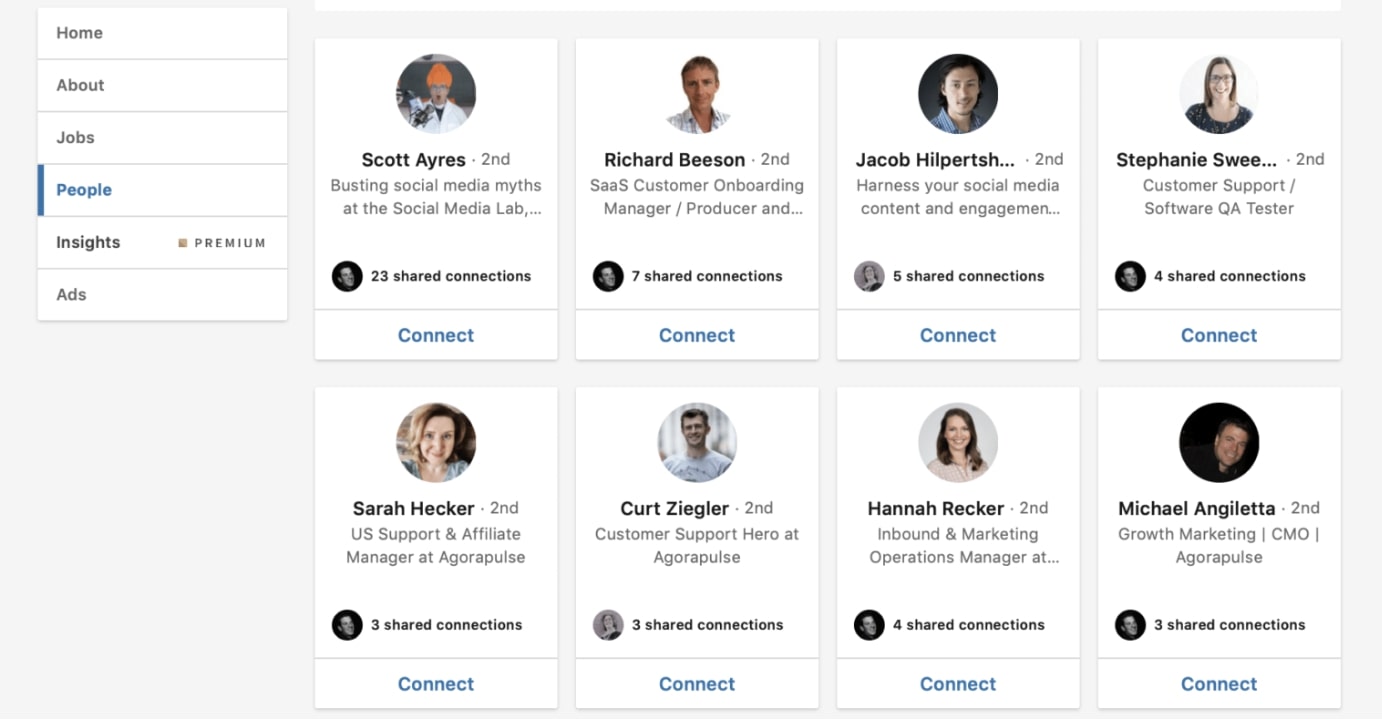1382x720 pixels.
Task: Select the Premium badge icon beside Insights
Action: coord(183,243)
